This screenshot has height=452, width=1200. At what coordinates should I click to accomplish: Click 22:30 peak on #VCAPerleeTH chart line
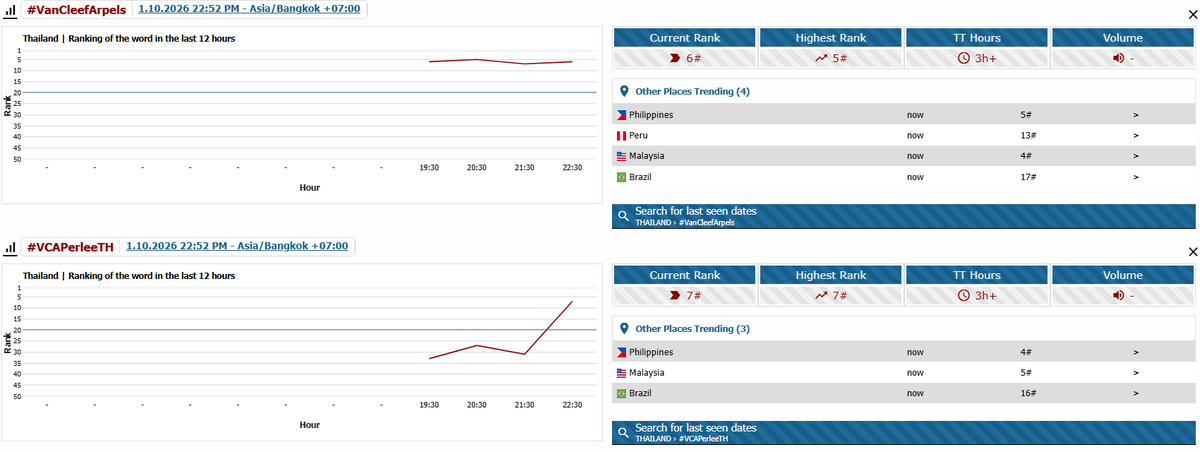572,301
